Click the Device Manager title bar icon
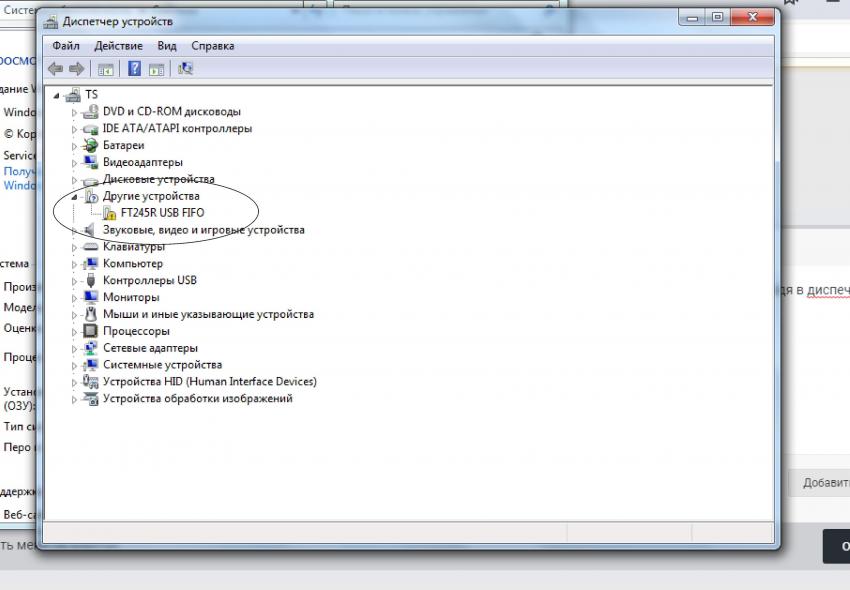Viewport: 850px width, 590px height. click(51, 21)
